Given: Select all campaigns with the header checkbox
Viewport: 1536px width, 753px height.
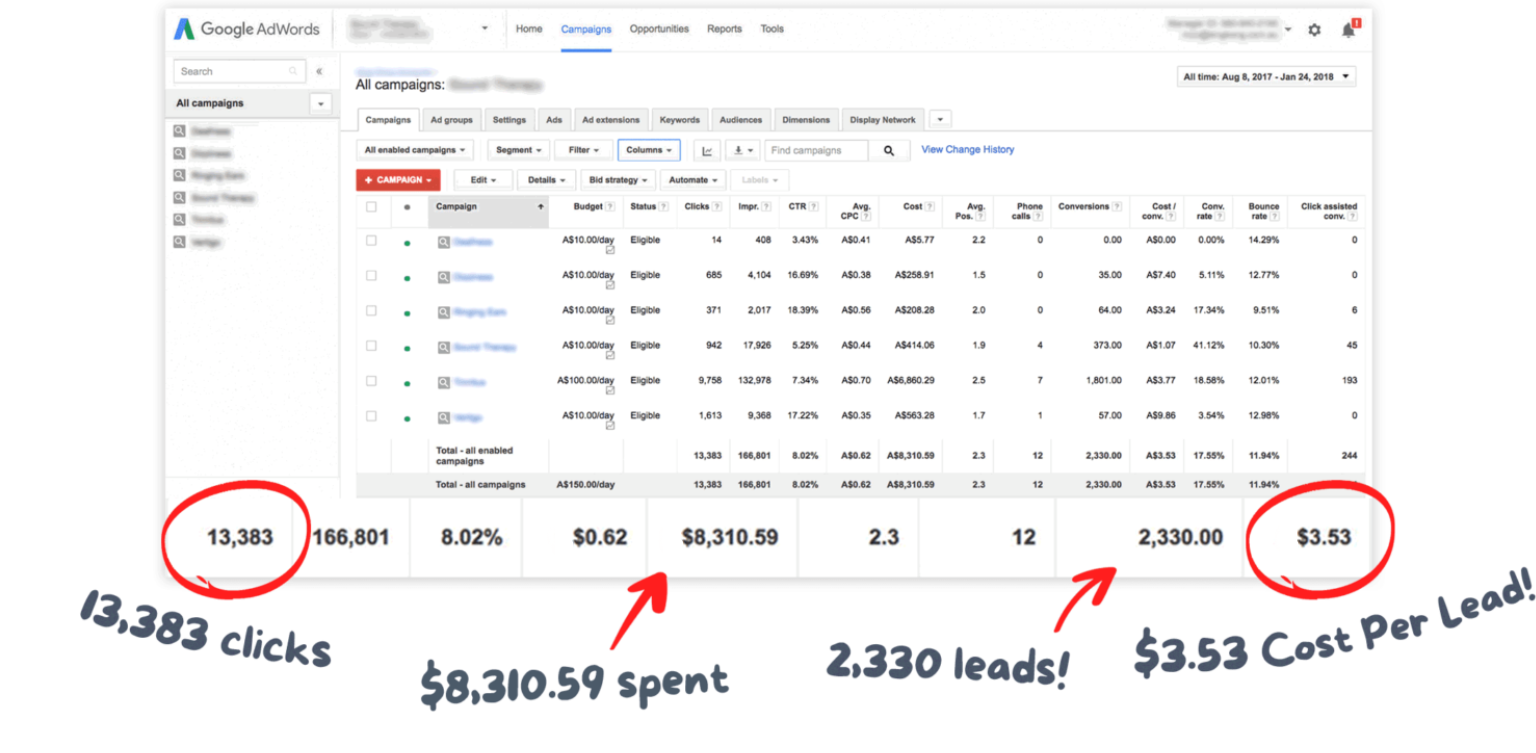Looking at the screenshot, I should click(x=371, y=206).
